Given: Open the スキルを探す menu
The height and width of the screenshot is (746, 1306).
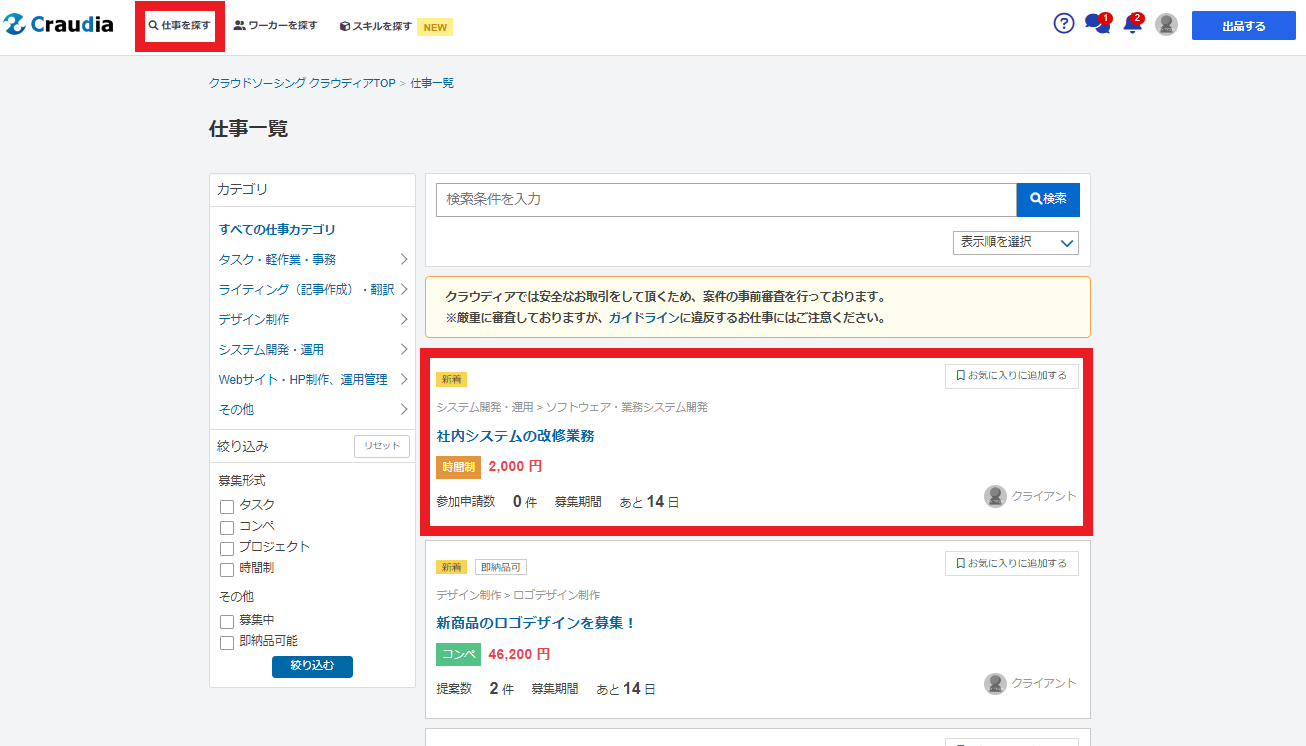Looking at the screenshot, I should click(376, 26).
